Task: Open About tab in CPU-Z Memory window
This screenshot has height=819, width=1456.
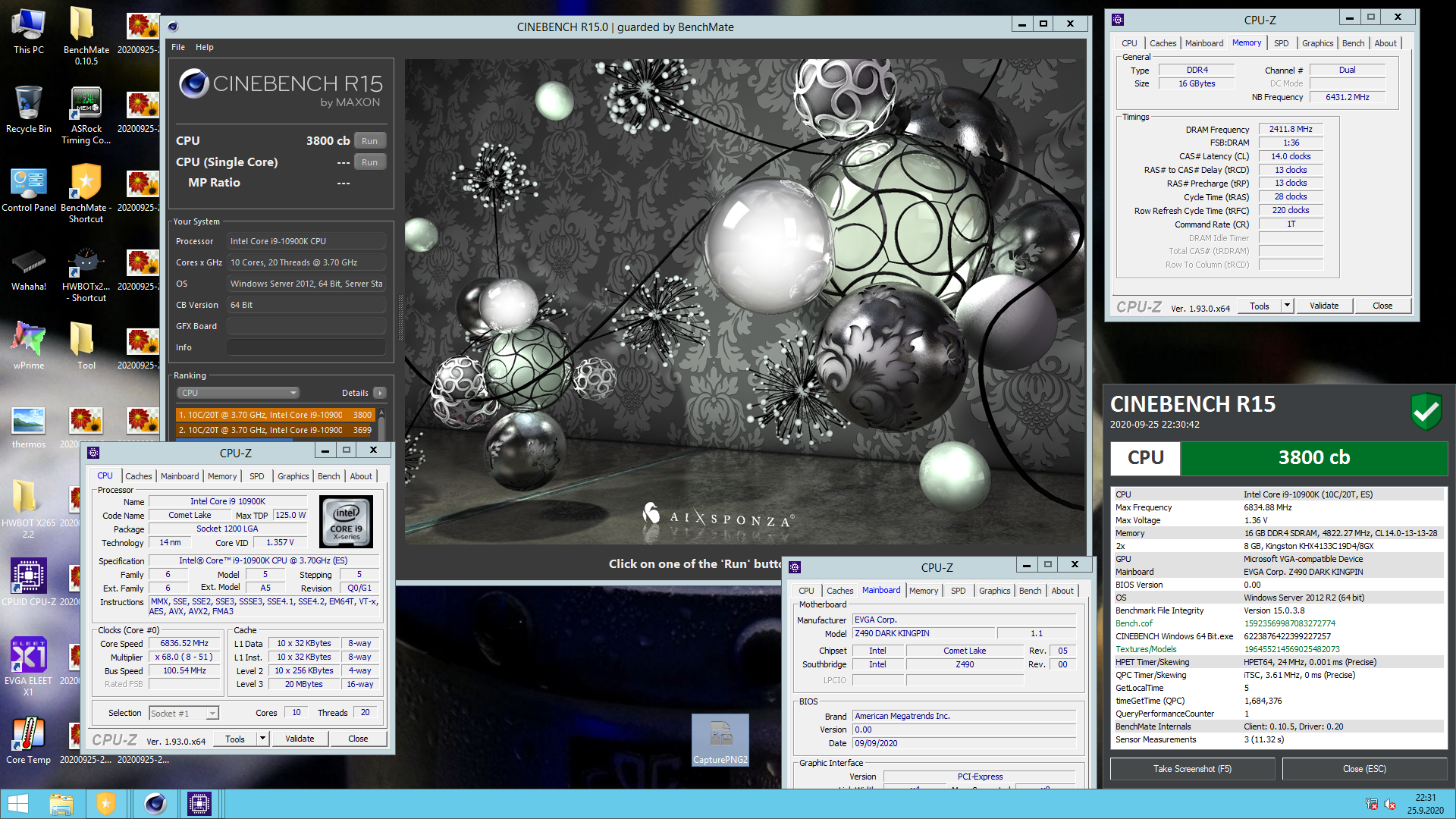Action: pyautogui.click(x=1385, y=43)
